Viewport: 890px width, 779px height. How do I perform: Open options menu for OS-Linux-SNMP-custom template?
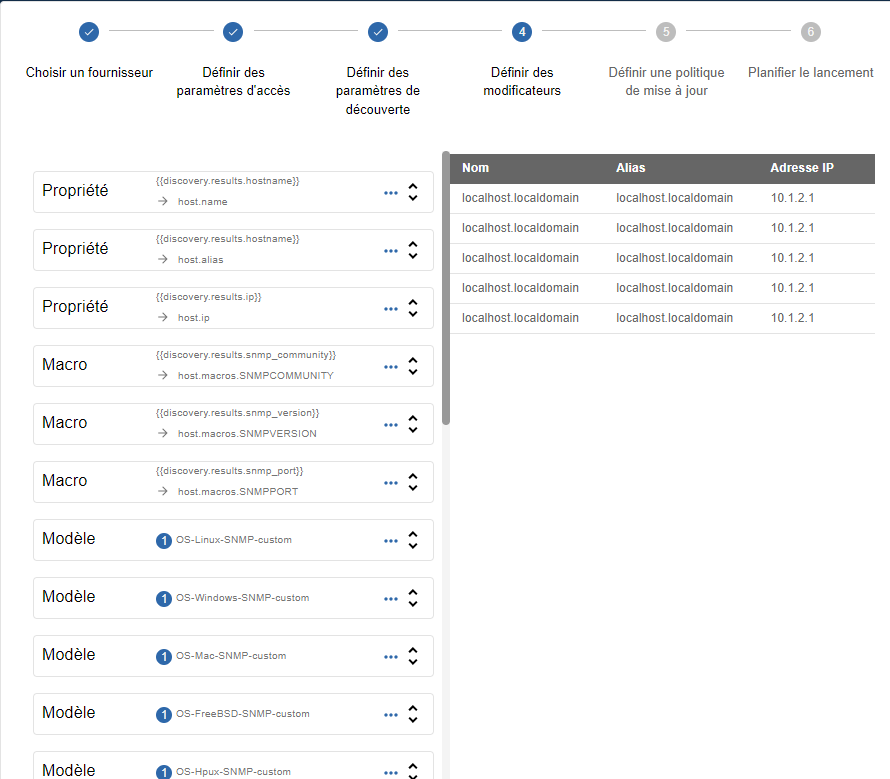click(391, 541)
